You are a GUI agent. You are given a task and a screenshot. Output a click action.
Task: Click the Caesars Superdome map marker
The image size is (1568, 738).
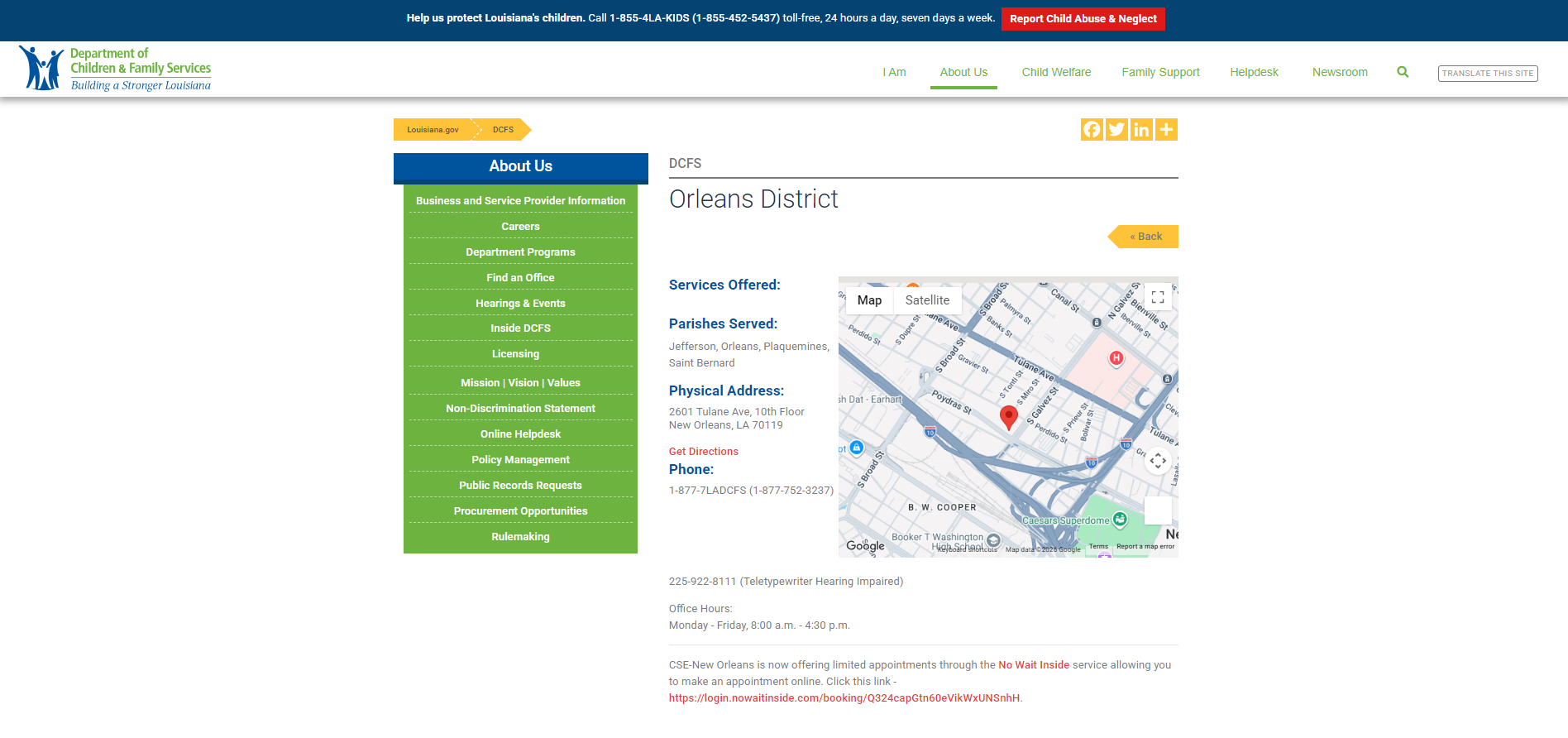(1120, 520)
